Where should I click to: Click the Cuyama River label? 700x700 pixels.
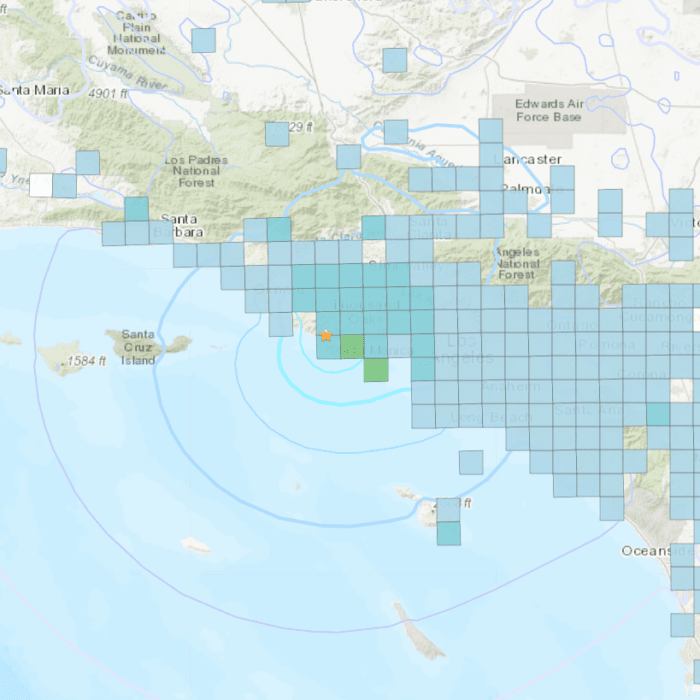pos(128,73)
